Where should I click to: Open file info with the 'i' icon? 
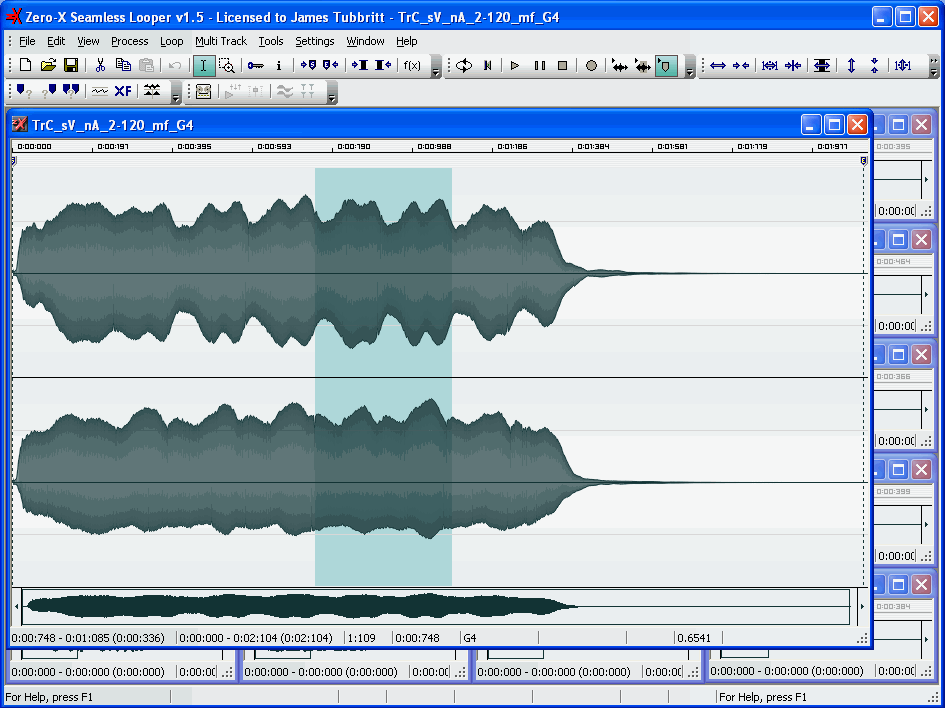(x=278, y=65)
